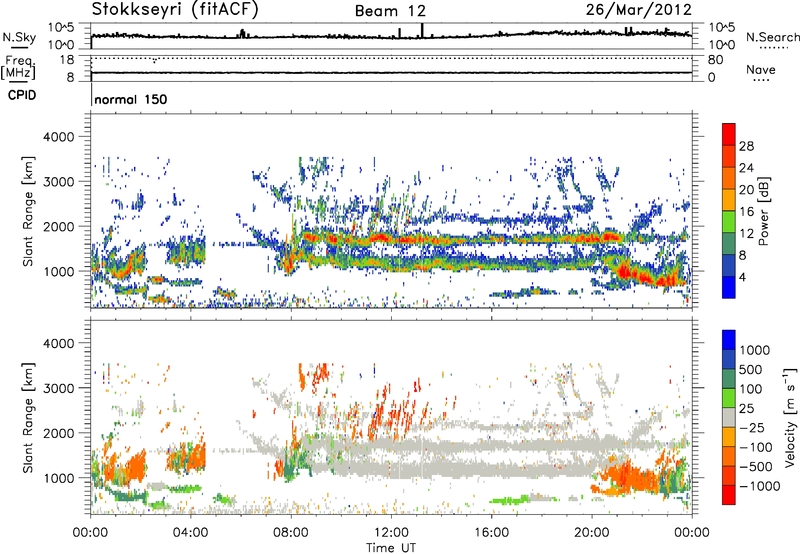
Task: Click the "16" tick on Power colorbar
Action: click(x=746, y=212)
